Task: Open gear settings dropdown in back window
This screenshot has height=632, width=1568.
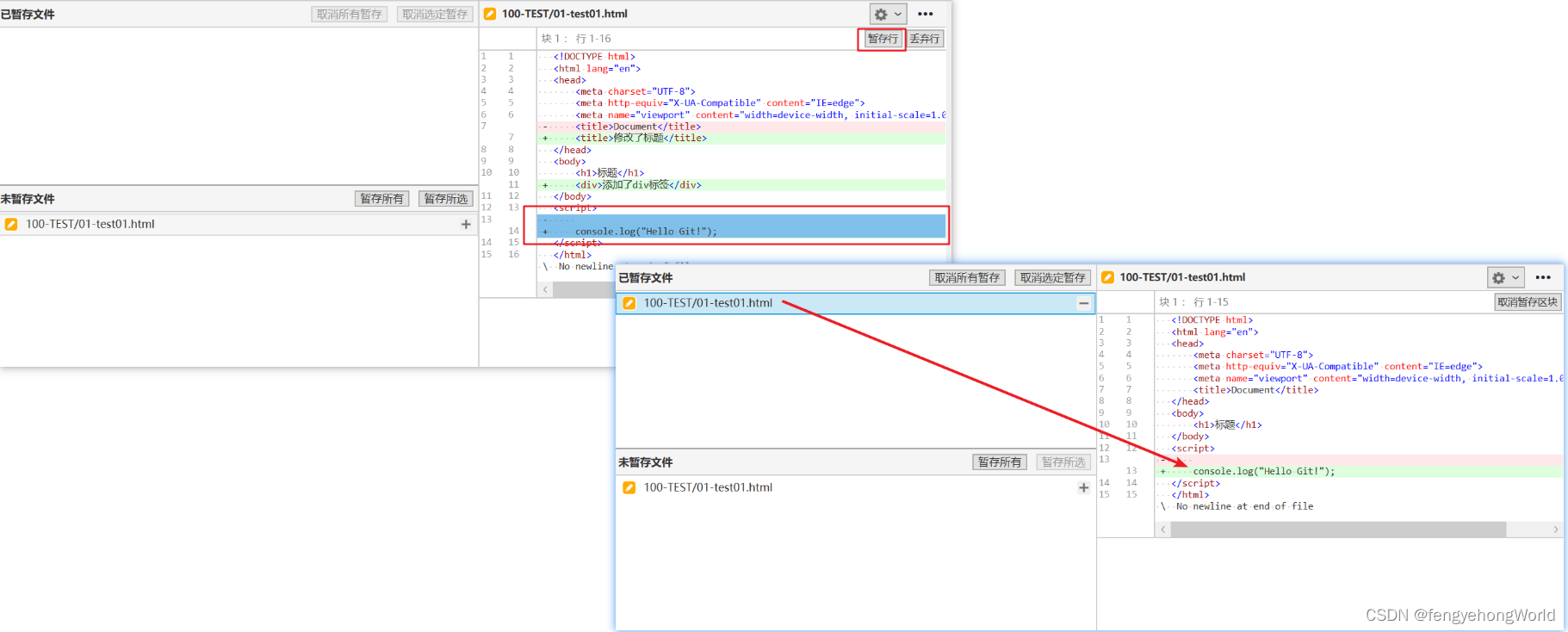Action: pos(888,14)
